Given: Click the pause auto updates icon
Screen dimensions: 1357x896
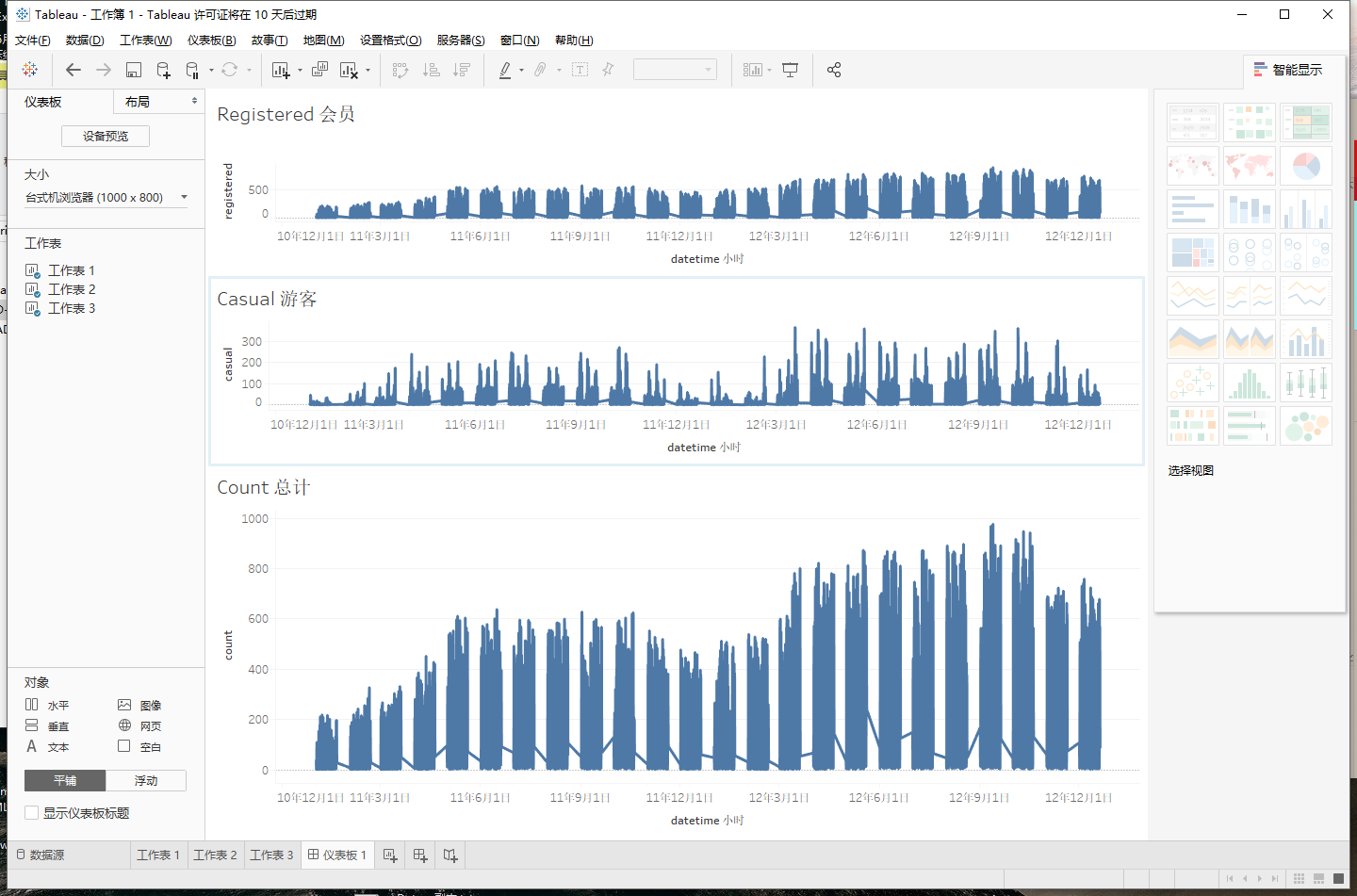Looking at the screenshot, I should [x=192, y=70].
